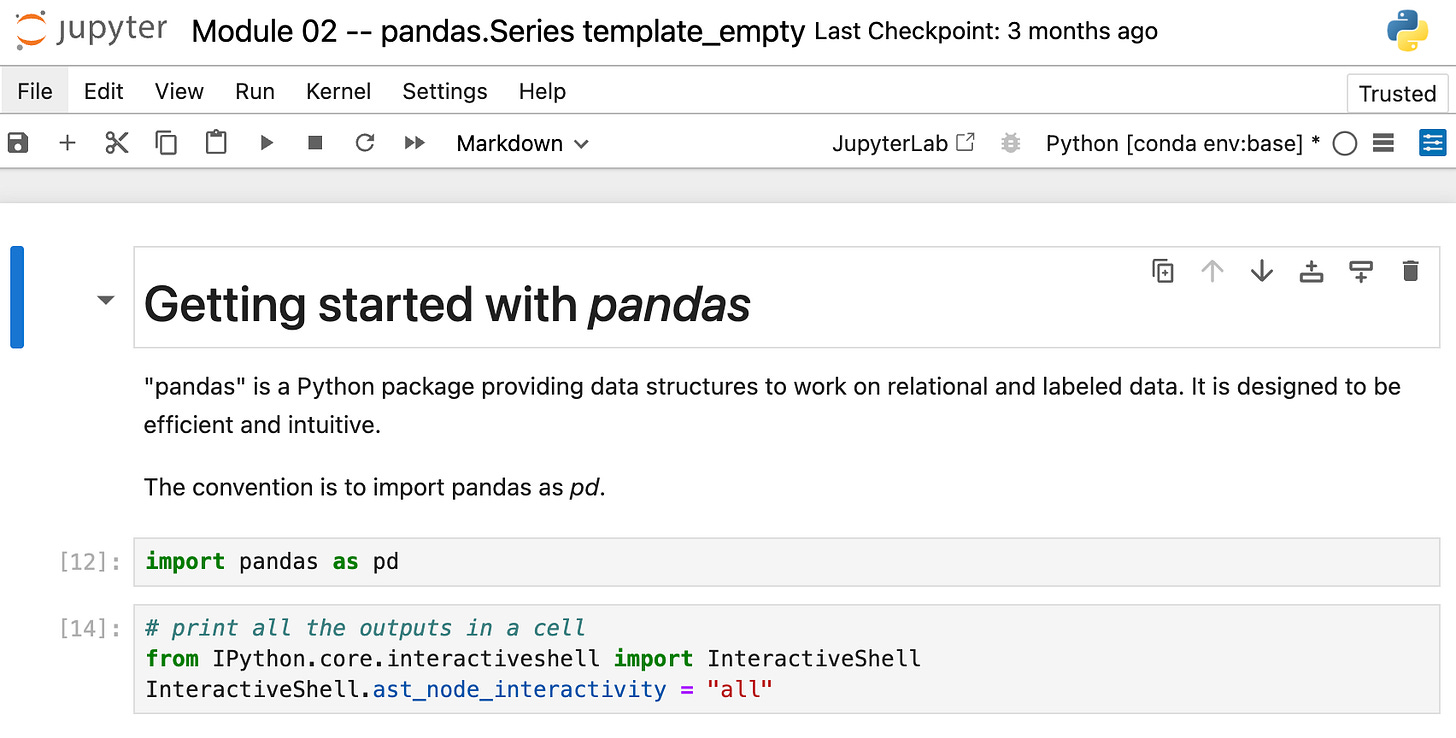The height and width of the screenshot is (738, 1456).
Task: Toggle the property inspector sliders icon
Action: pyautogui.click(x=1433, y=143)
